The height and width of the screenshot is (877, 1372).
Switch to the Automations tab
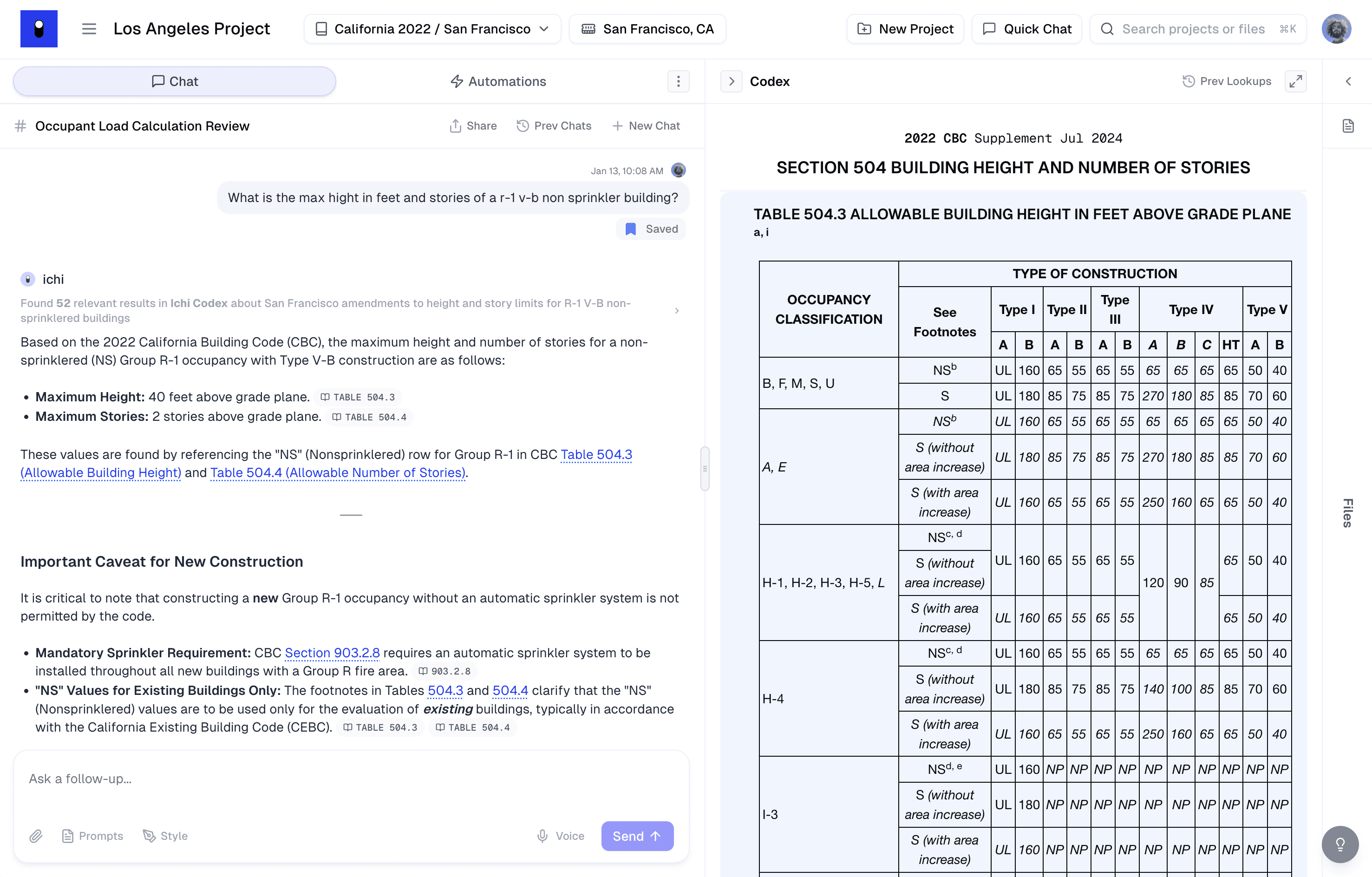498,81
